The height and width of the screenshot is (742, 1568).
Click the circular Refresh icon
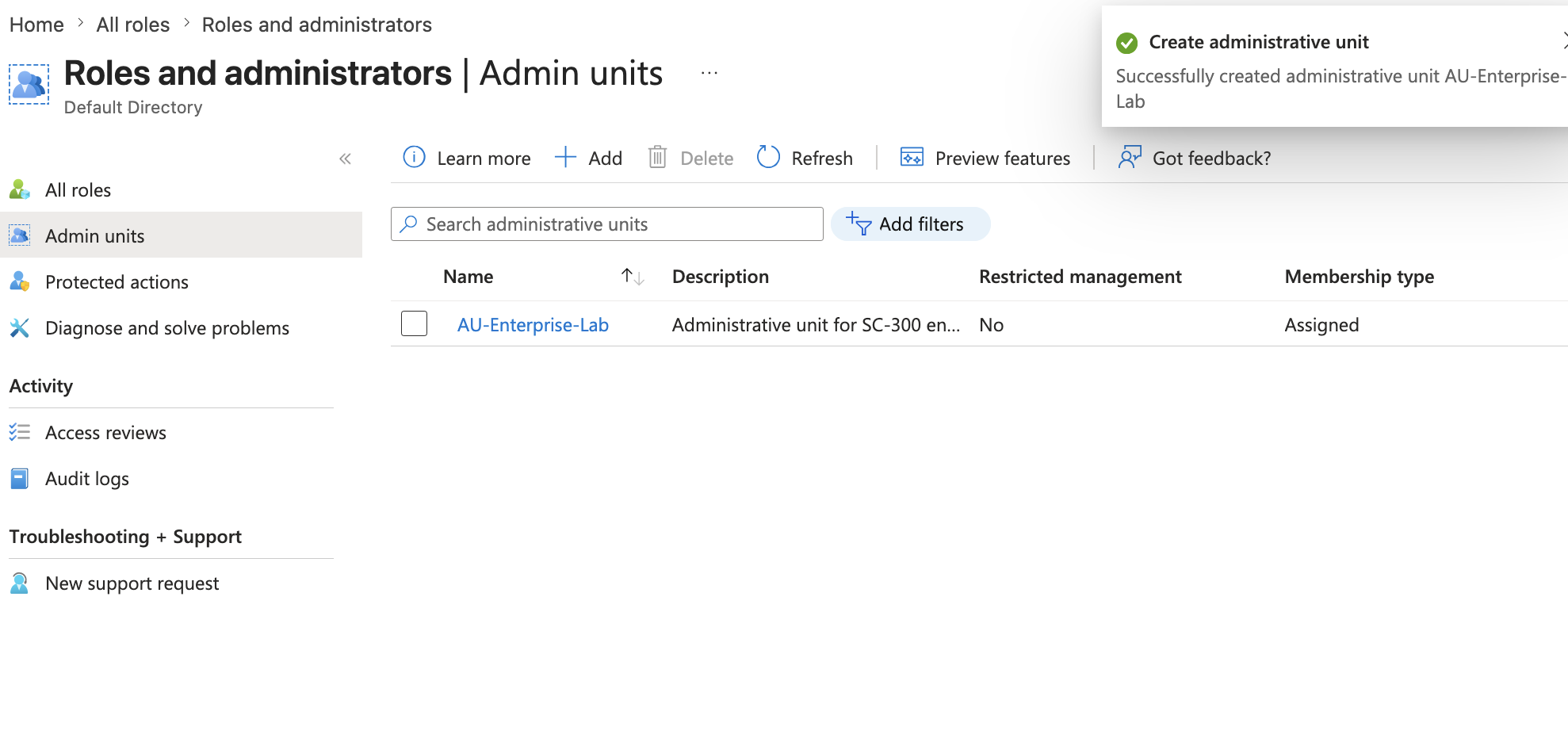[x=768, y=157]
